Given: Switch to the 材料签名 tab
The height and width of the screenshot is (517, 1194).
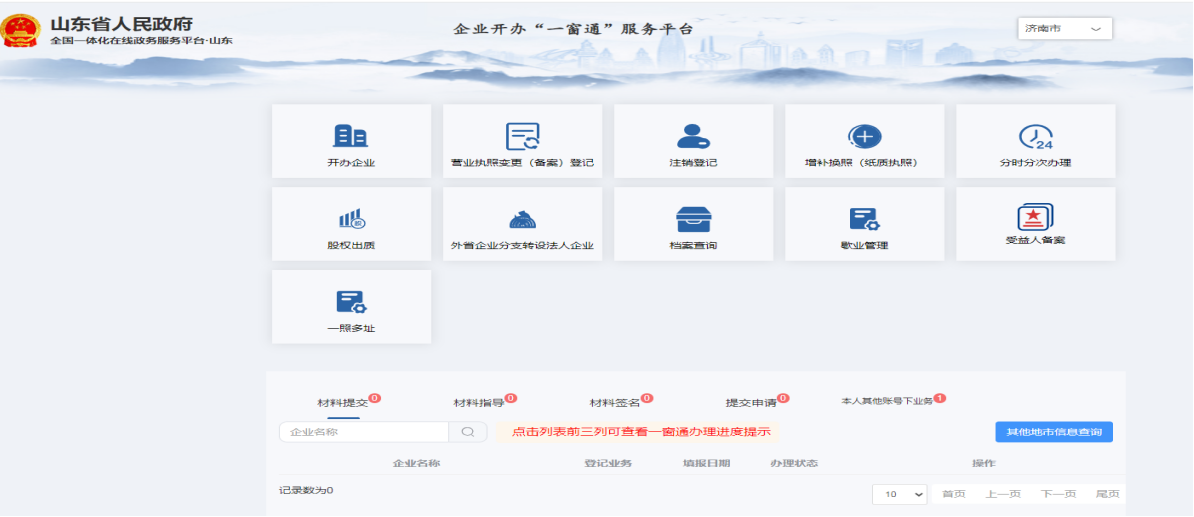Looking at the screenshot, I should tap(616, 403).
